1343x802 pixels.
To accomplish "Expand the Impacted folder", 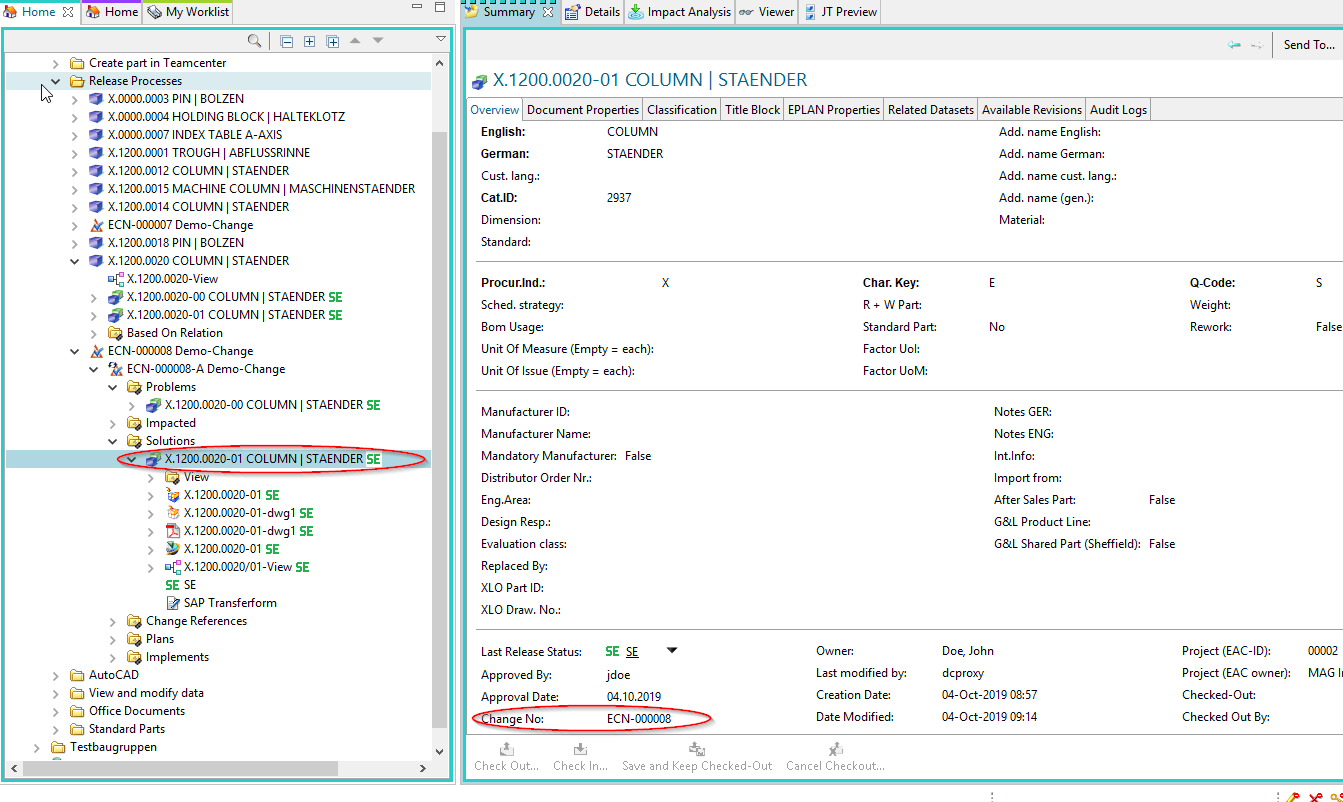I will coord(114,423).
